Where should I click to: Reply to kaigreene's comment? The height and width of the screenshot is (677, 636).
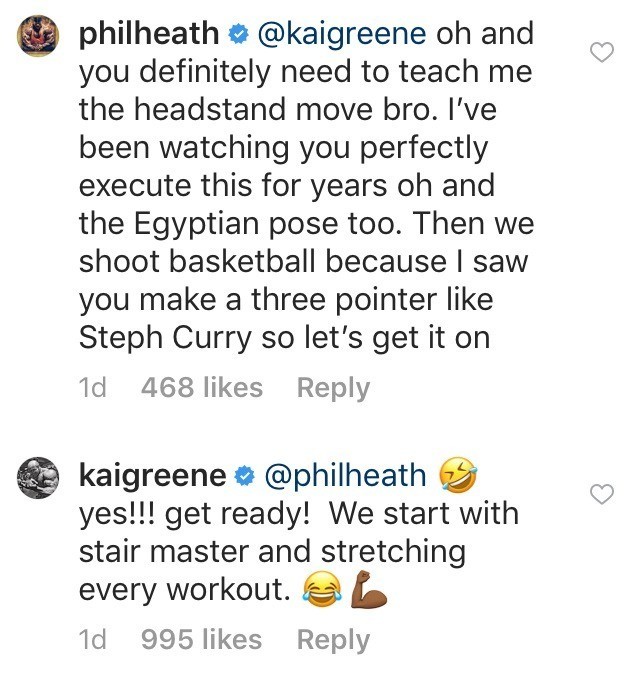point(333,640)
